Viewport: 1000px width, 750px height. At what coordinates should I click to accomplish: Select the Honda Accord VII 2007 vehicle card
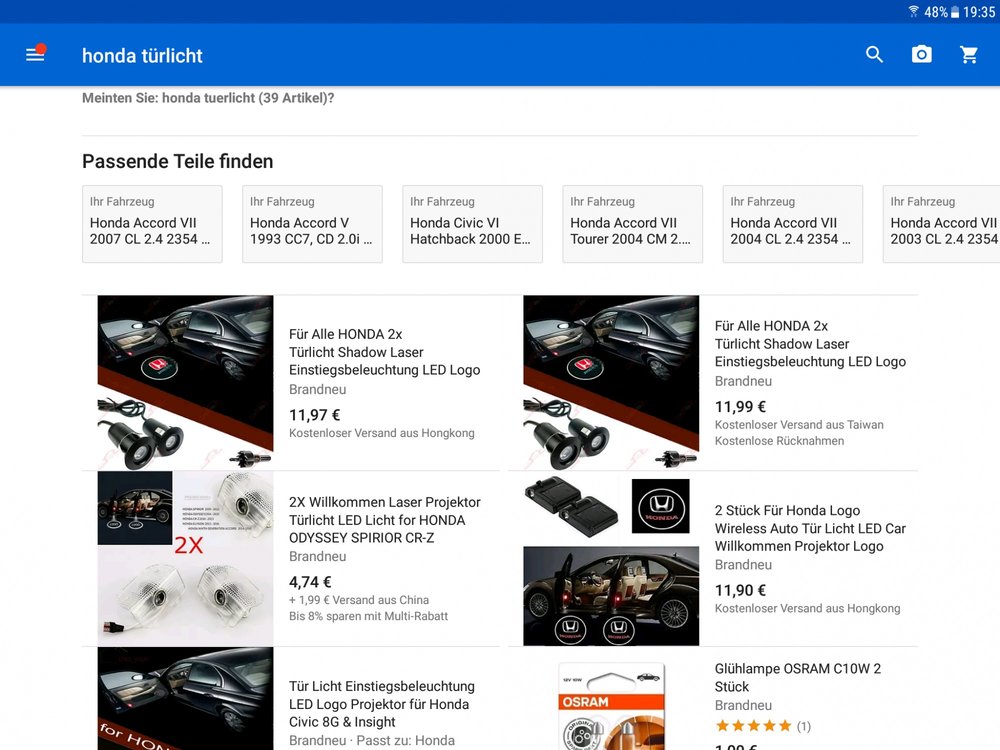pos(152,224)
